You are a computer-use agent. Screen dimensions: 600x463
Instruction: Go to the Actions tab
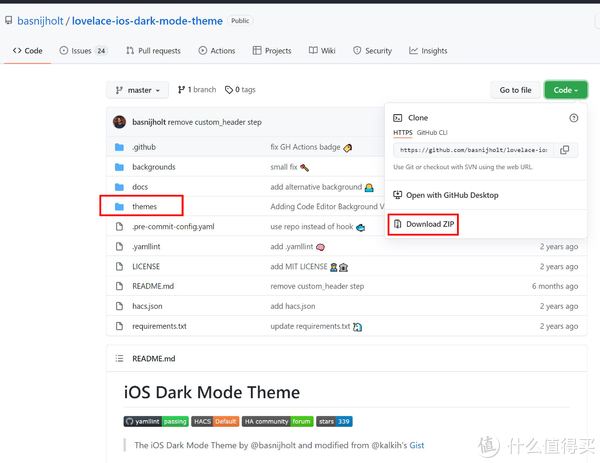pyautogui.click(x=217, y=51)
